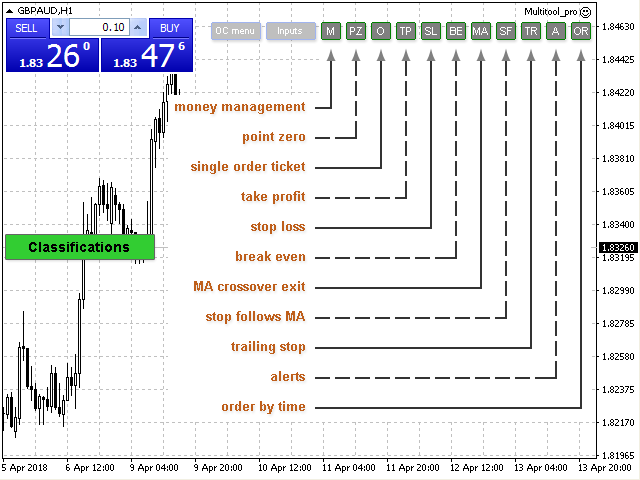The width and height of the screenshot is (640, 480).
Task: Toggle the MA crossover exit button
Action: click(480, 31)
